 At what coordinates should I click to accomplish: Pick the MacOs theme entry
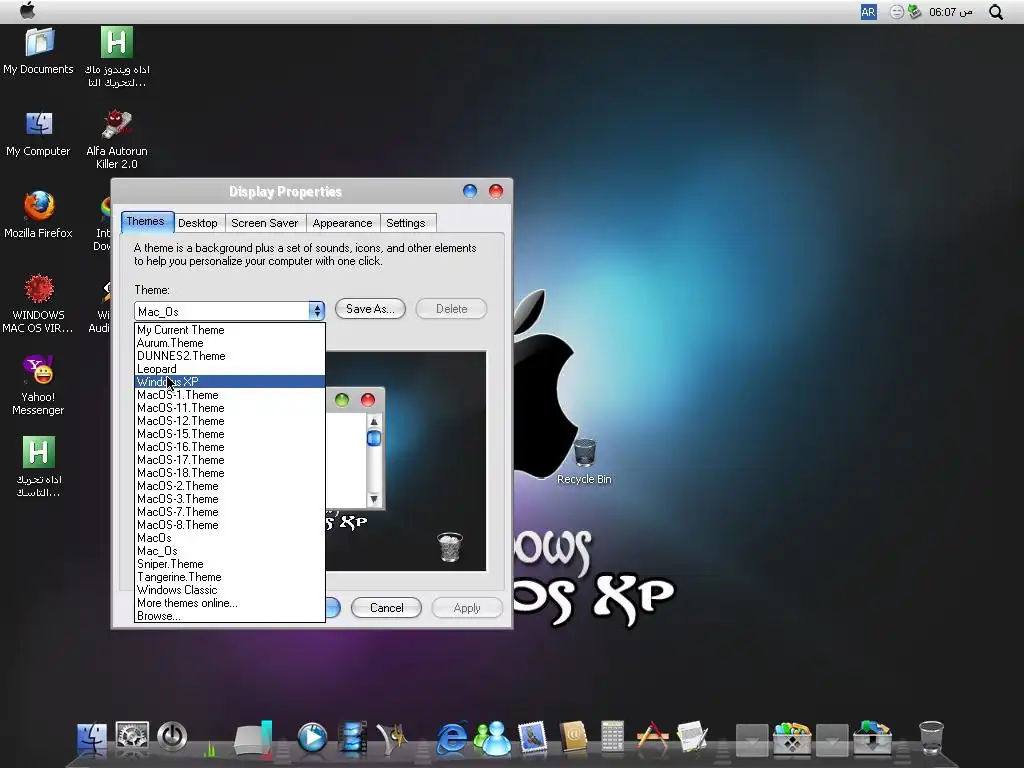coord(230,538)
